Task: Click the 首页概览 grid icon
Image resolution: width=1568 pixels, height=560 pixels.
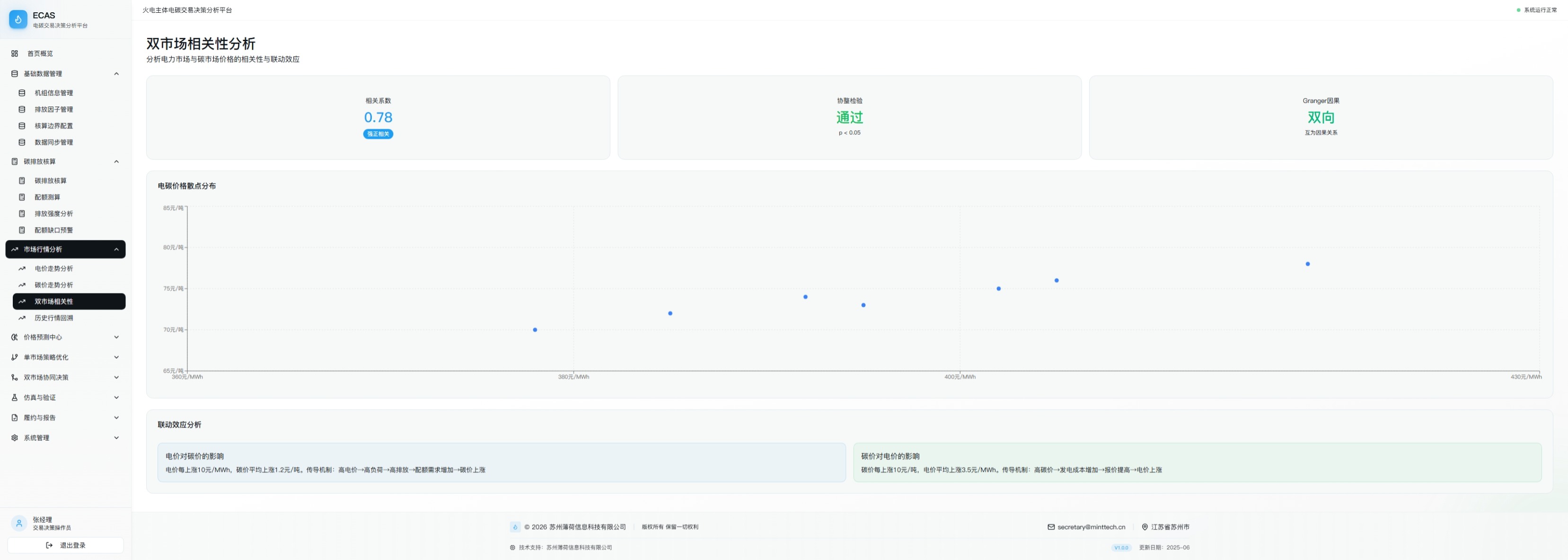Action: click(15, 53)
